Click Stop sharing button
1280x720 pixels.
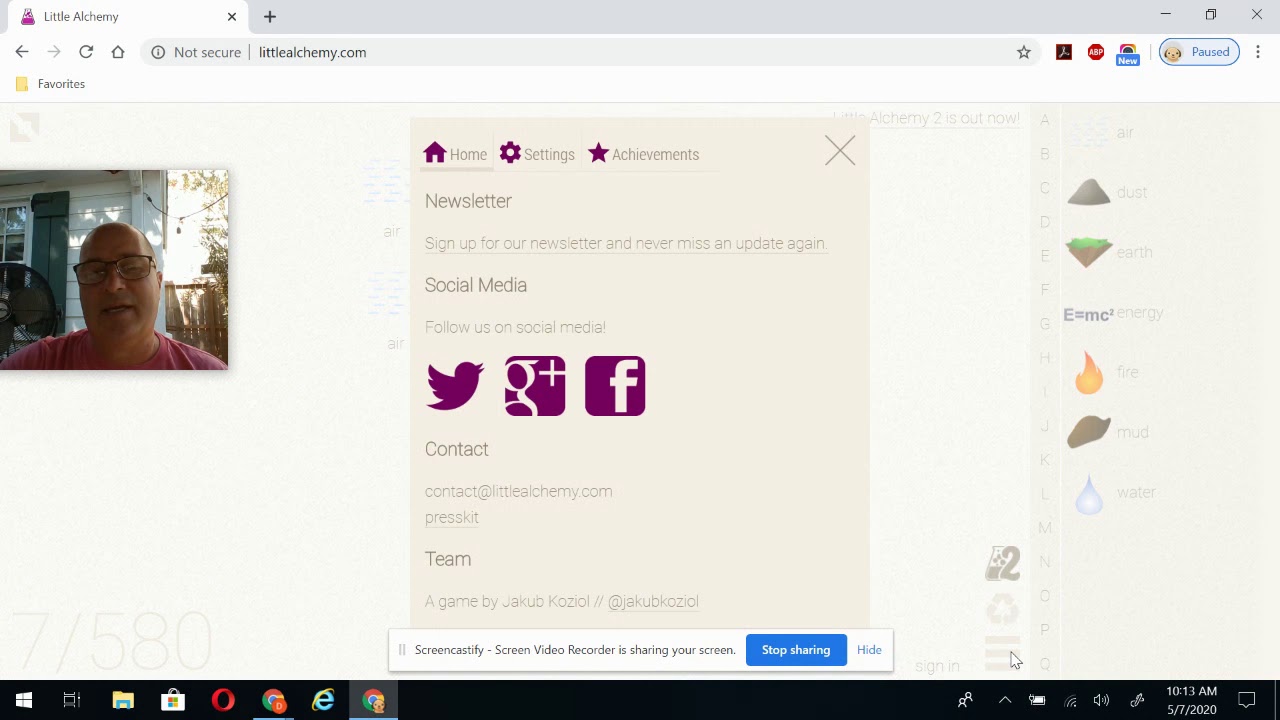tap(796, 650)
